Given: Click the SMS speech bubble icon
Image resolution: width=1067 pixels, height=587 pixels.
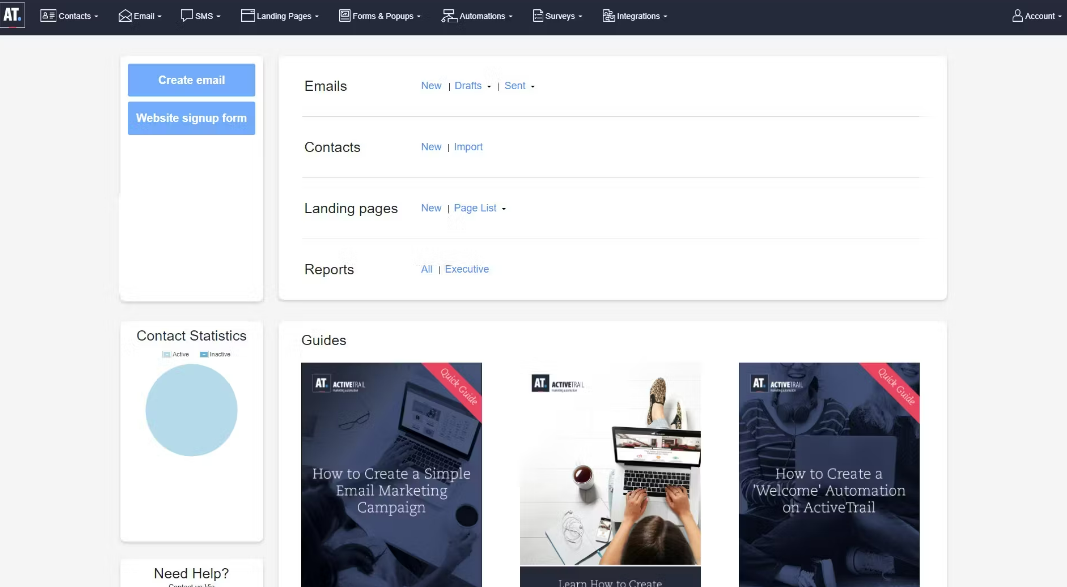Looking at the screenshot, I should click(186, 16).
